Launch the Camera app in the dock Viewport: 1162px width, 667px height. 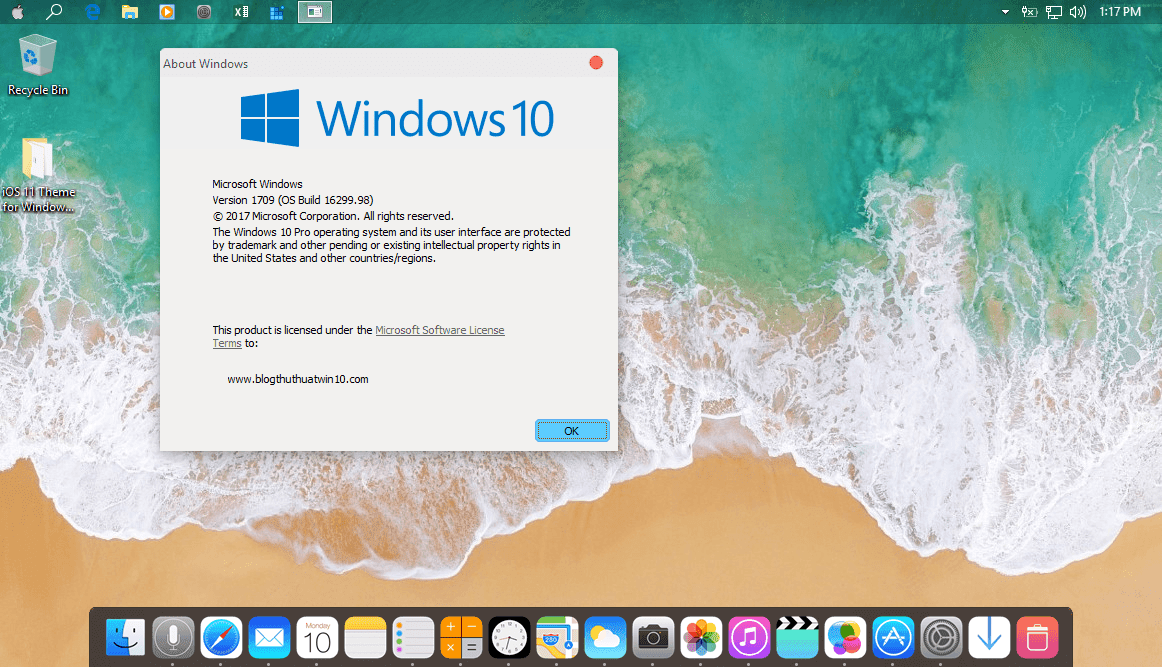[653, 637]
